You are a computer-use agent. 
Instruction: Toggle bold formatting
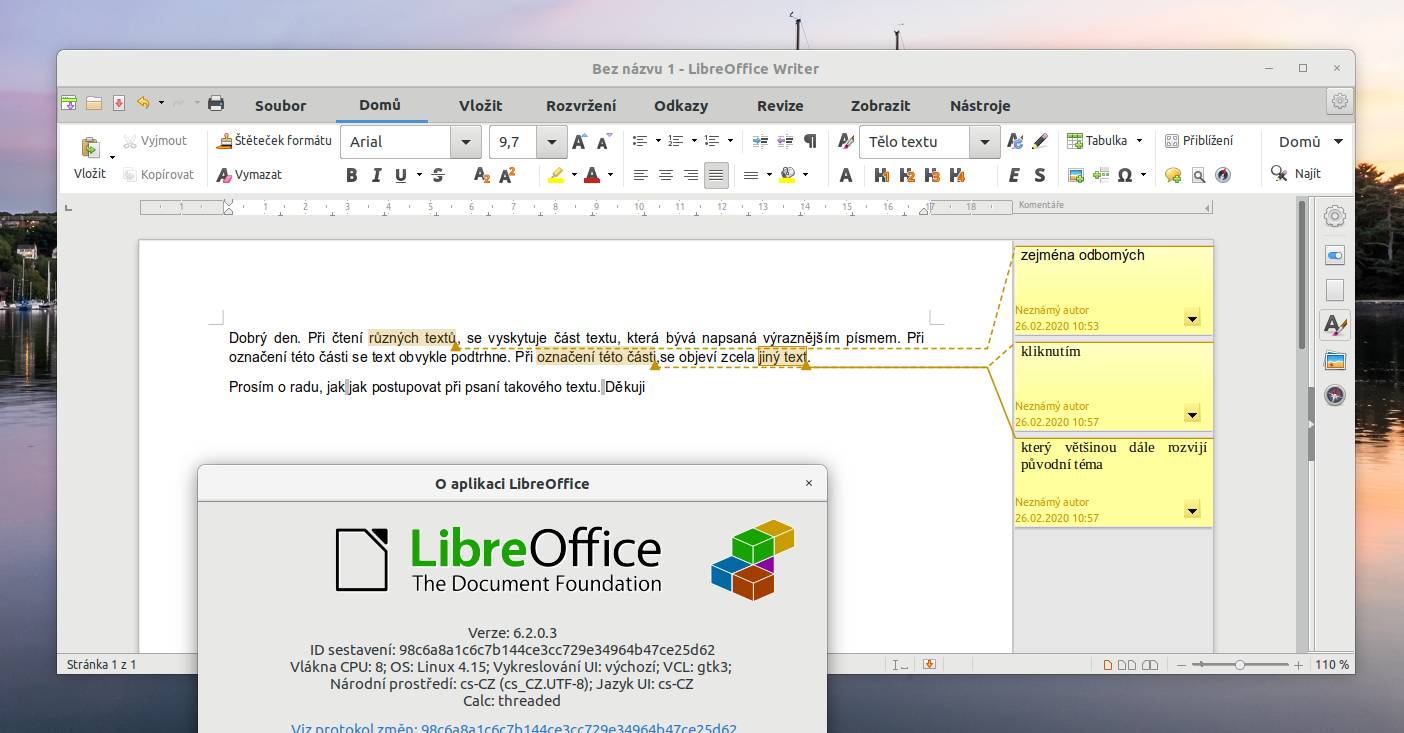point(351,175)
